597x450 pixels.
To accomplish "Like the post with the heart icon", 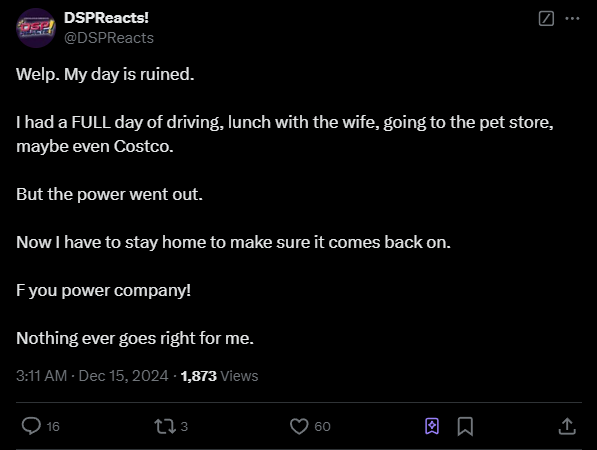I will tap(299, 426).
